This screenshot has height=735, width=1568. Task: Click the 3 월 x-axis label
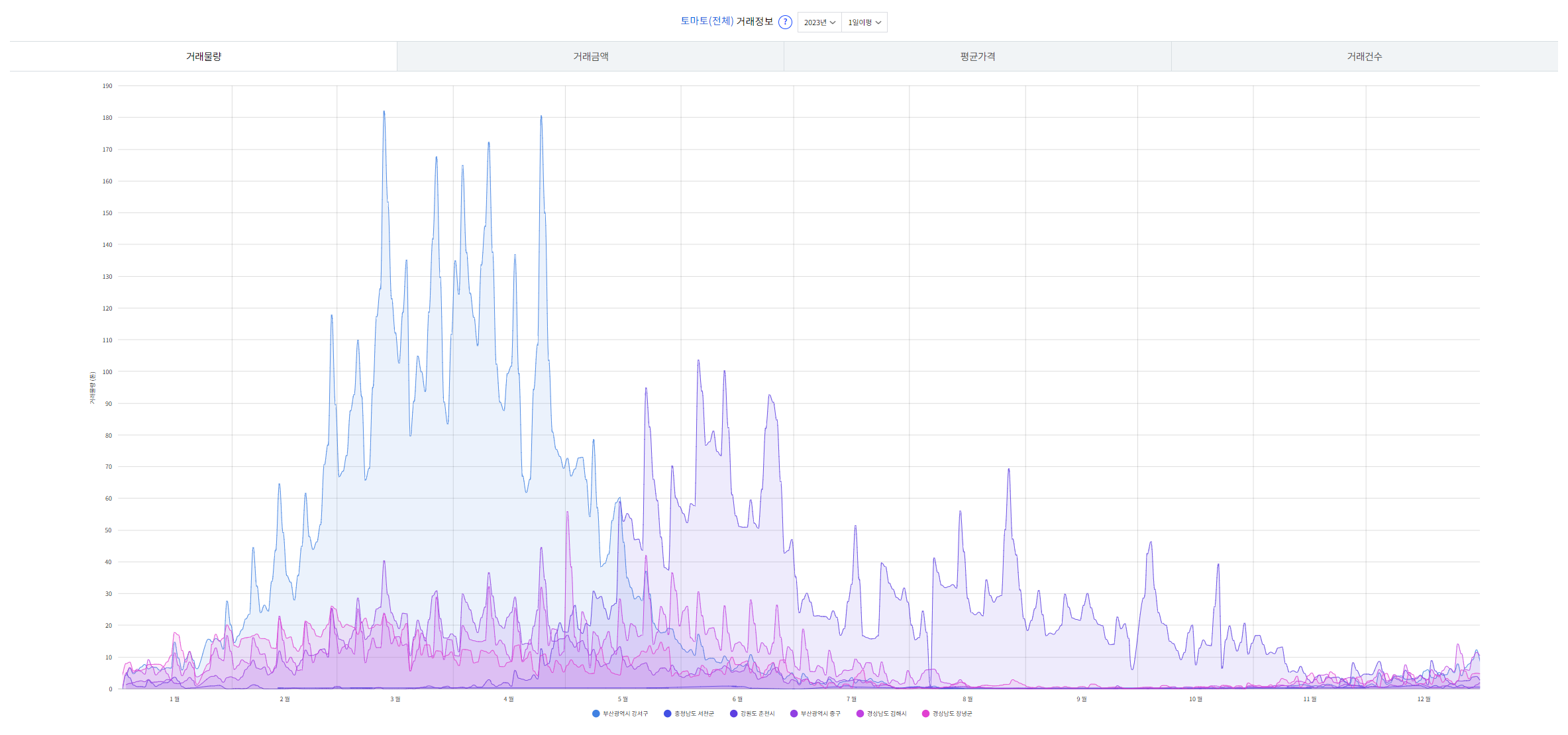pyautogui.click(x=395, y=699)
